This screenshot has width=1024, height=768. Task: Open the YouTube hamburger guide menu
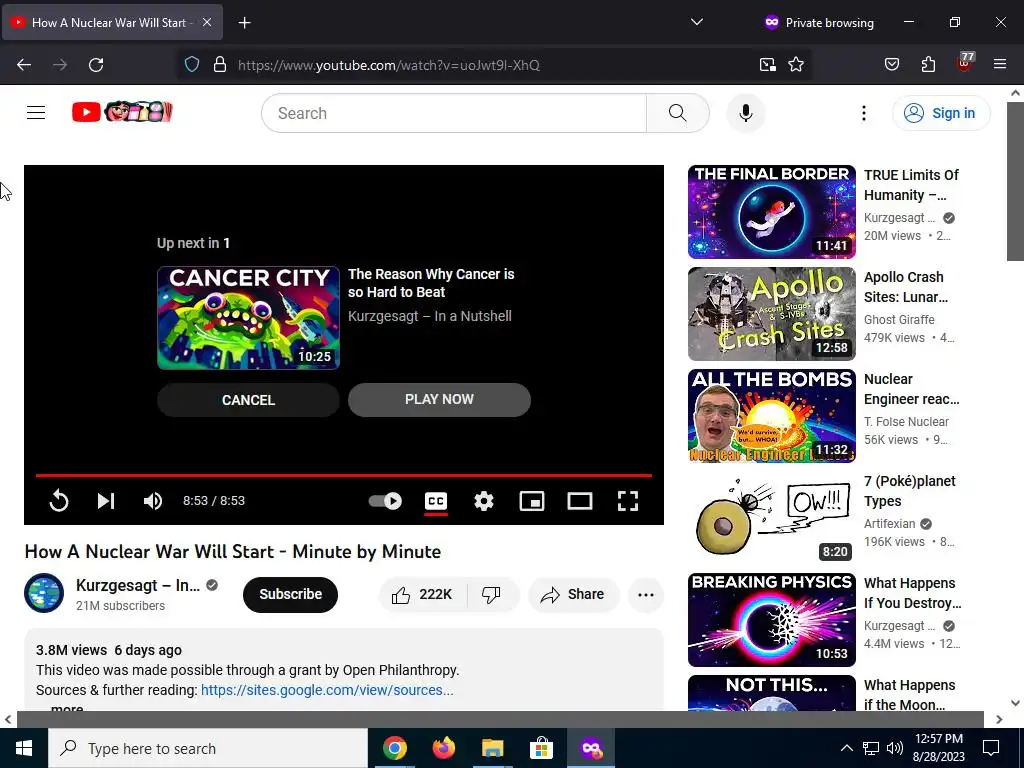(x=36, y=113)
